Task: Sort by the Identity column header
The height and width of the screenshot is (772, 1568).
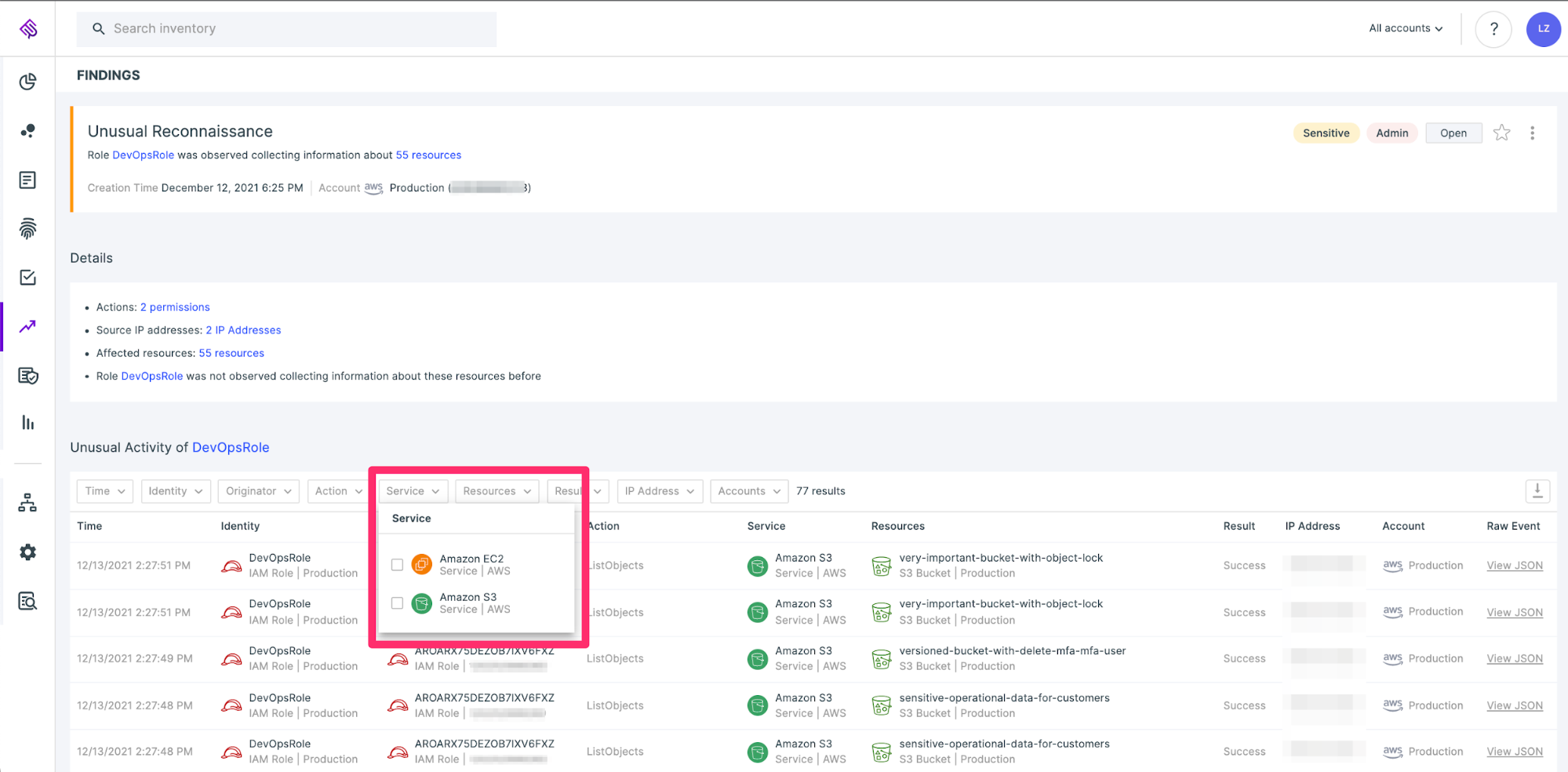Action: (240, 526)
